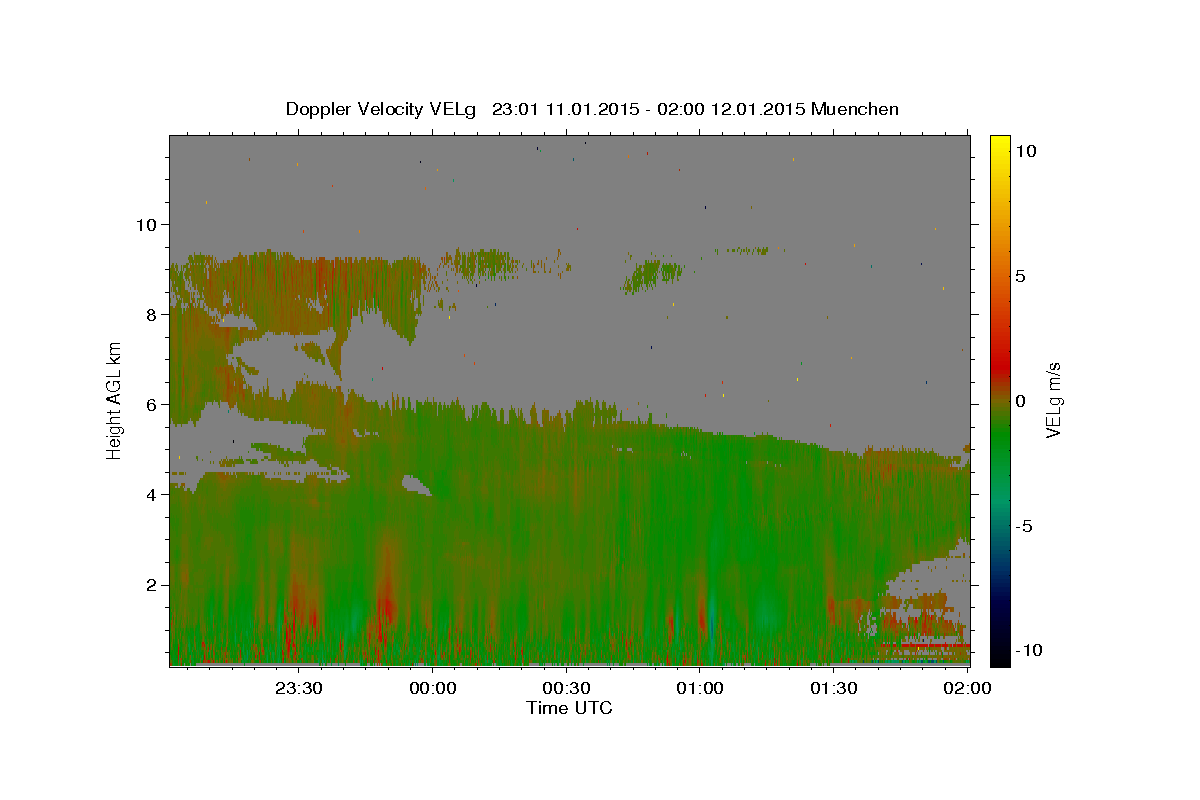This screenshot has width=1200, height=800.
Task: Click the height tick label 8
Action: coord(154,314)
